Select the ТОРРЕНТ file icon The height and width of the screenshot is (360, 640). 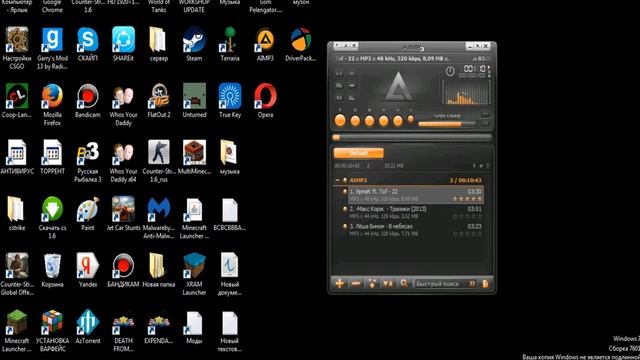tap(52, 157)
